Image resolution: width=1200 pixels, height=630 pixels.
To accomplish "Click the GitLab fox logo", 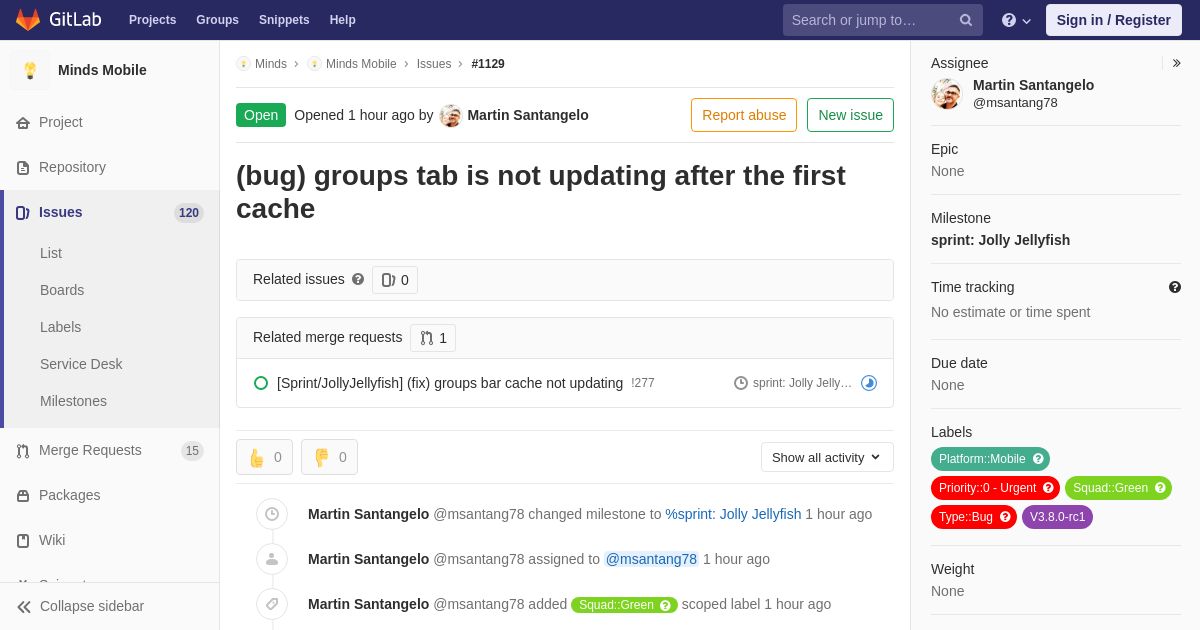I will coord(28,20).
